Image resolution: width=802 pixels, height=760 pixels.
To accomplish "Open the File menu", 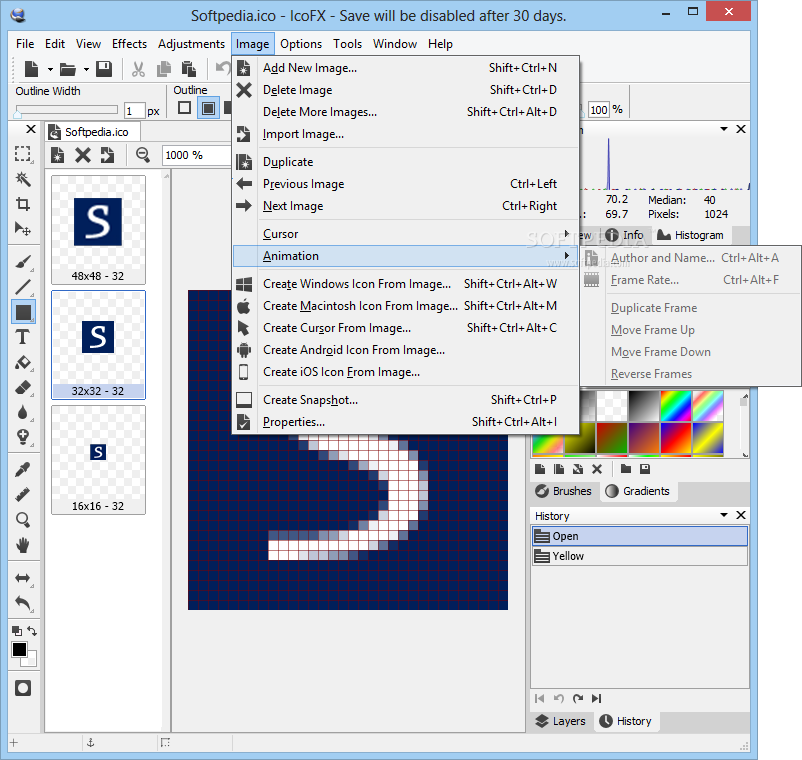I will (x=25, y=44).
